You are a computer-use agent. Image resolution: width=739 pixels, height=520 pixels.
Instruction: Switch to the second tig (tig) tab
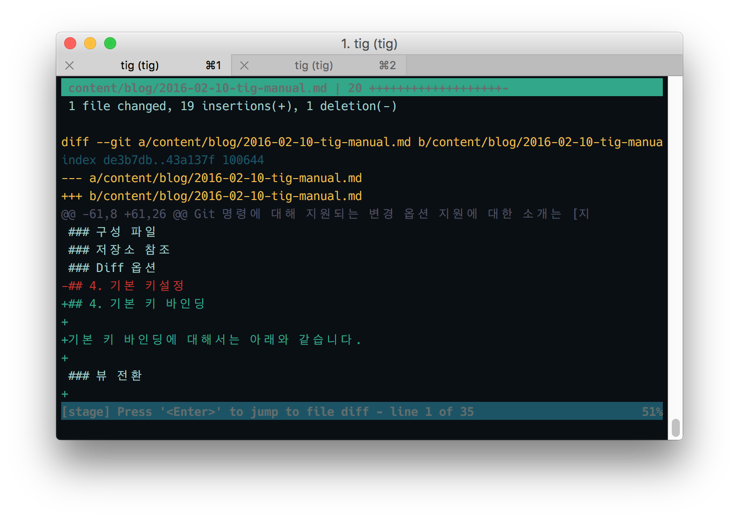(x=319, y=66)
